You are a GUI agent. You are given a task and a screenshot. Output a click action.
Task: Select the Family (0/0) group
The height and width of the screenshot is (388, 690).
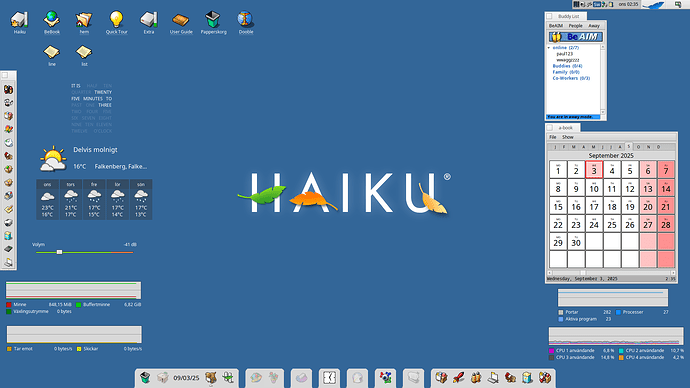coord(566,72)
